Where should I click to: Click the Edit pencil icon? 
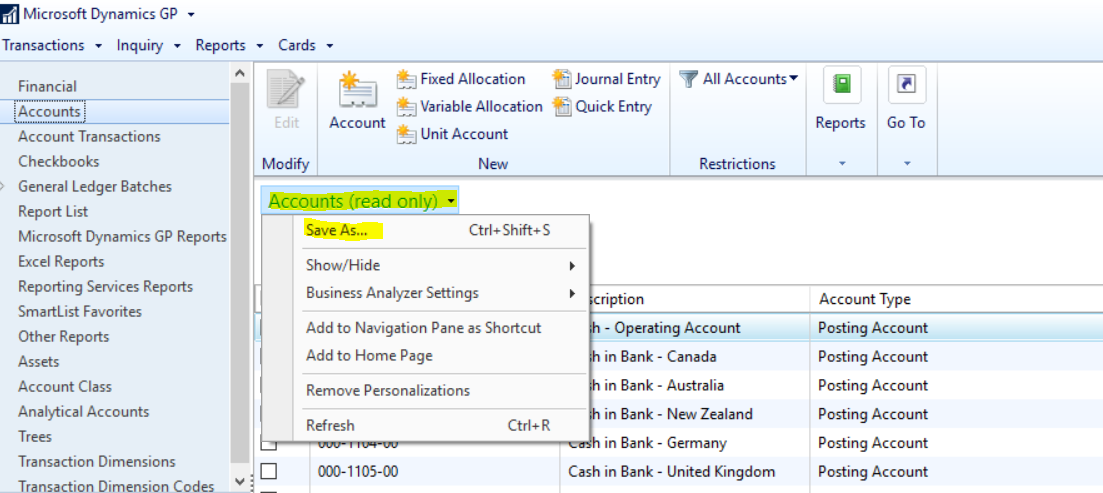[286, 90]
